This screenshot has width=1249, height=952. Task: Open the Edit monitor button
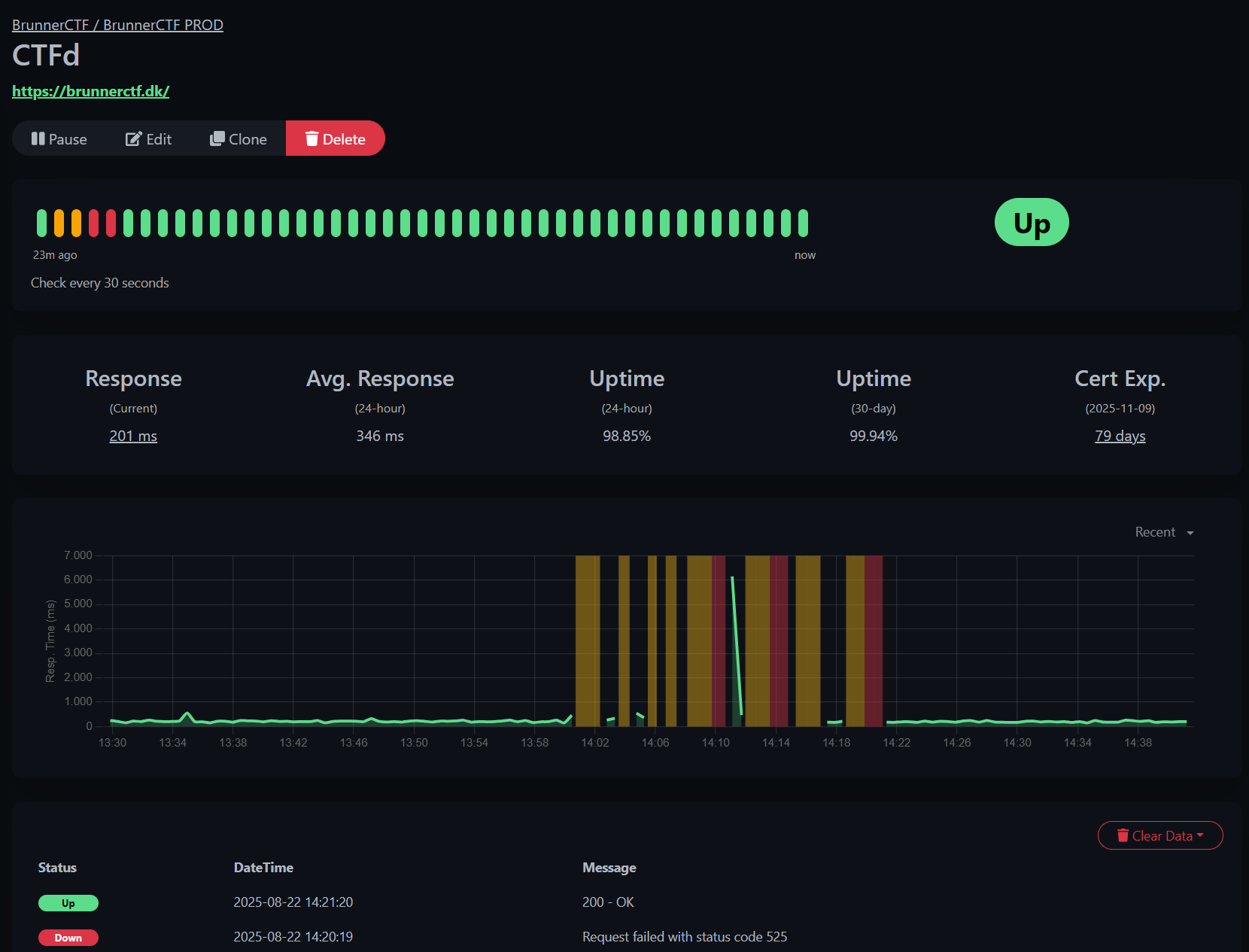[148, 138]
